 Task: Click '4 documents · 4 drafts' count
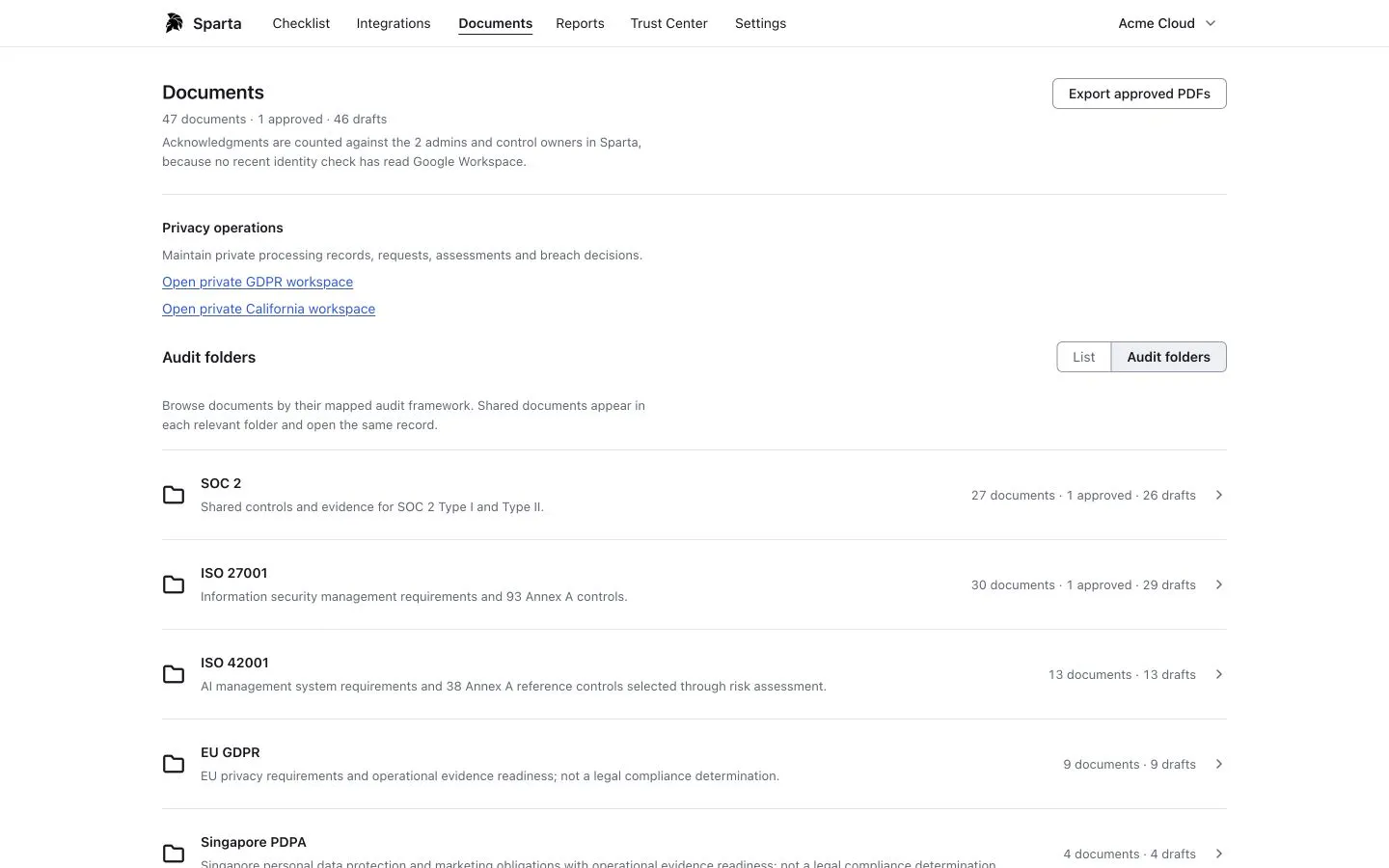(x=1130, y=854)
